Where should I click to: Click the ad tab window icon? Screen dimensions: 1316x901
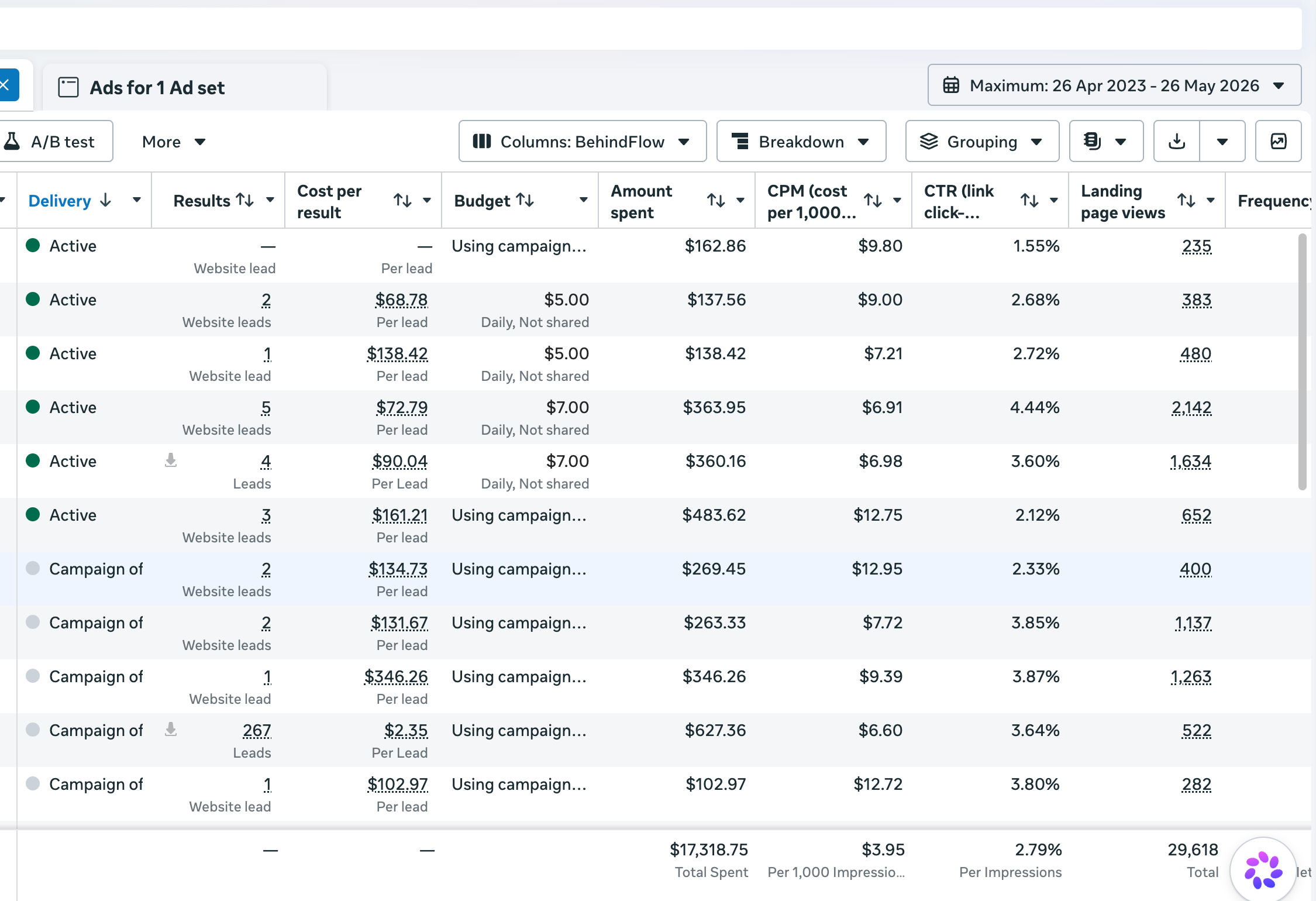click(x=68, y=87)
